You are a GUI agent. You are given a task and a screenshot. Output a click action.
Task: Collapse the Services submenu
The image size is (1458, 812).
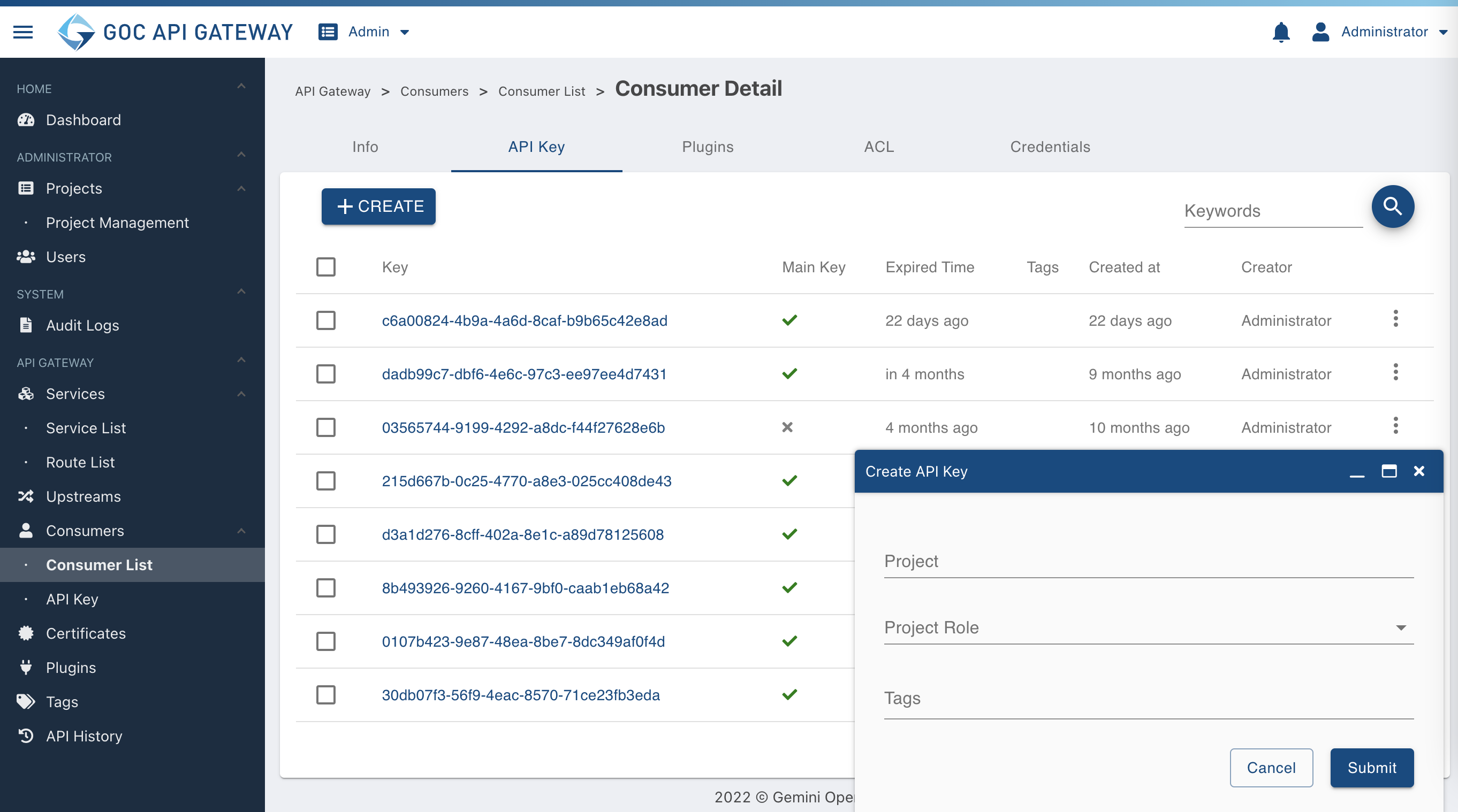[x=241, y=394]
